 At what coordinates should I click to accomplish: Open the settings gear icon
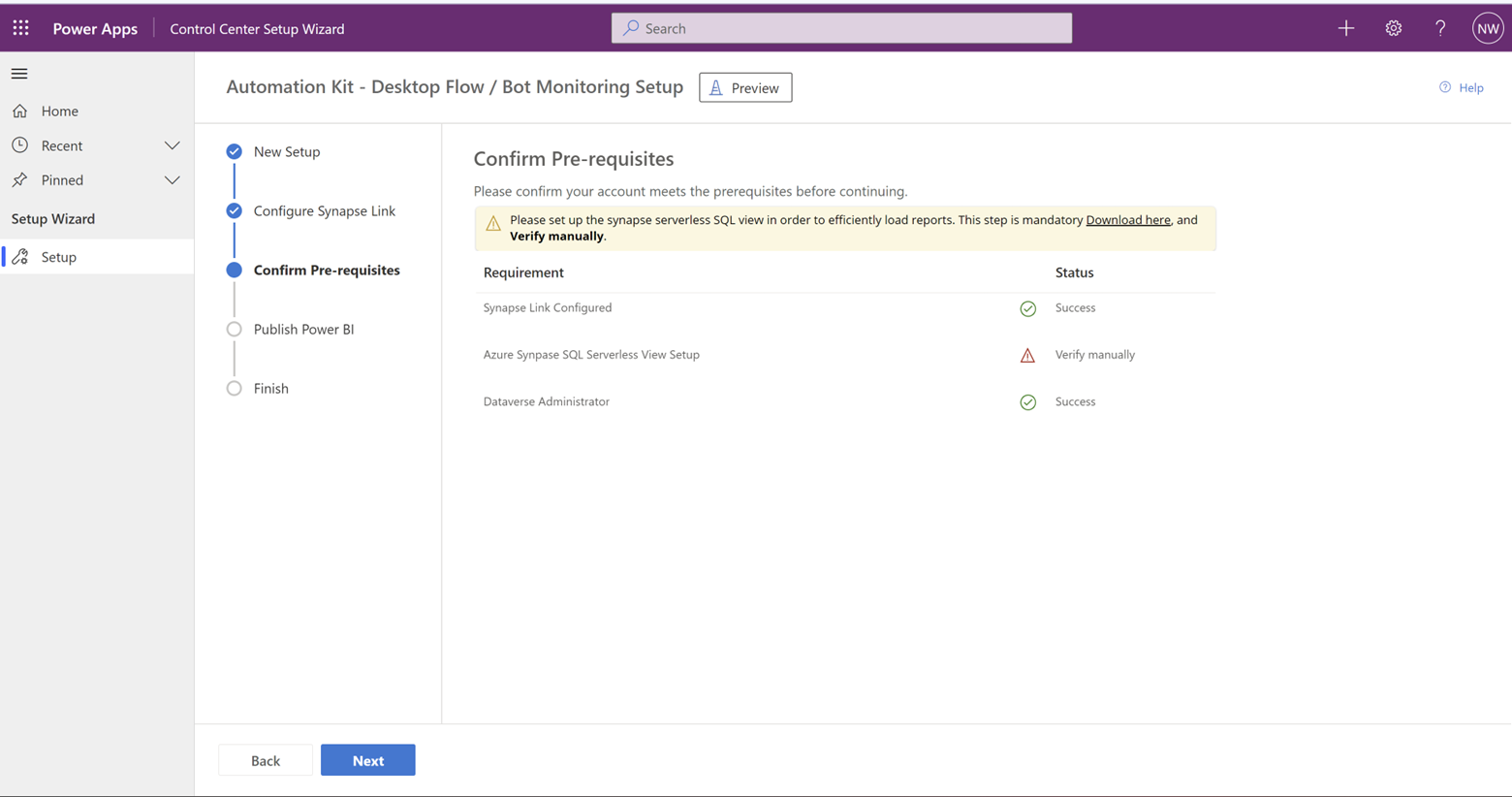pos(1394,28)
